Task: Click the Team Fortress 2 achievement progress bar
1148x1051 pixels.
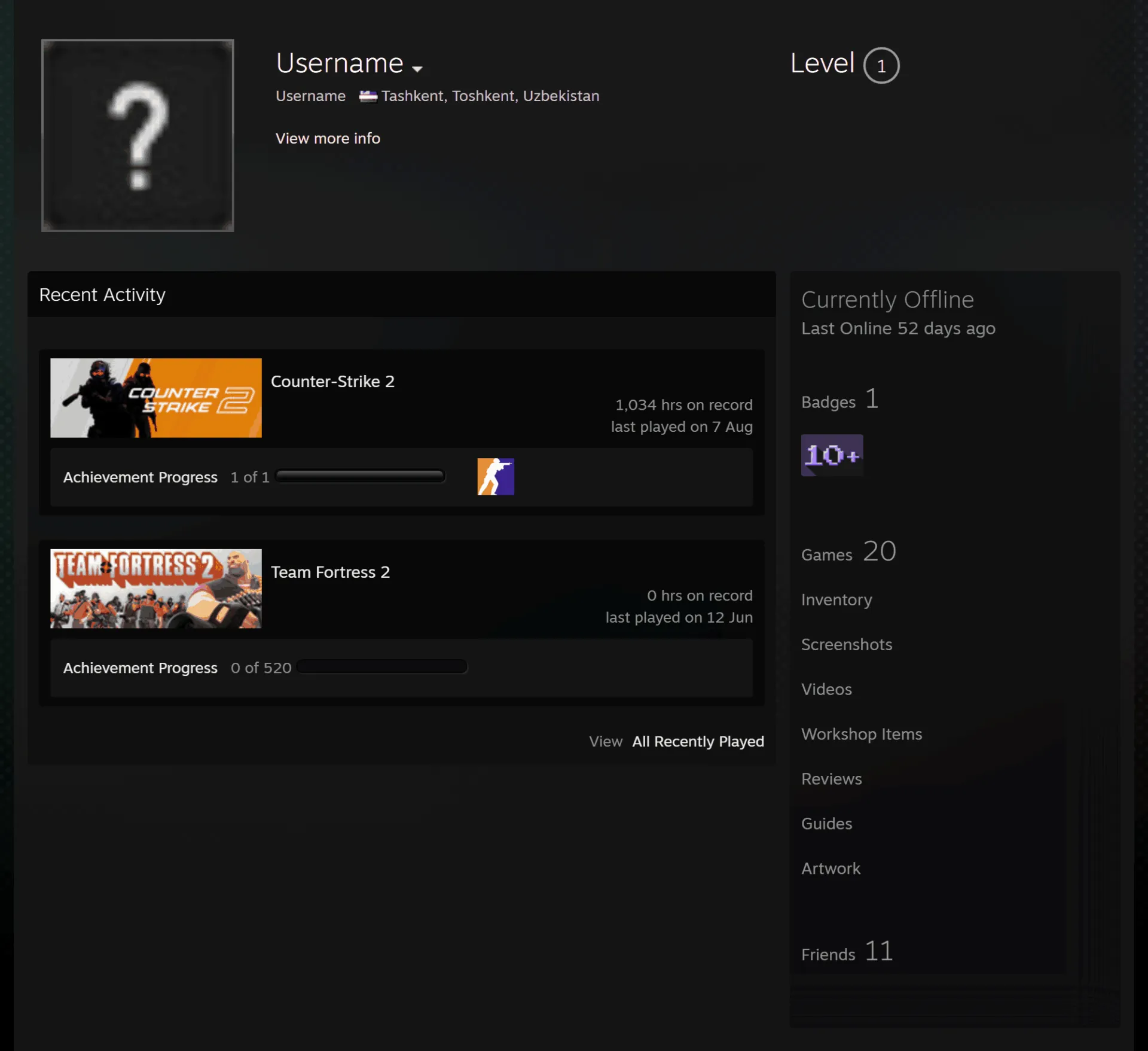Action: pyautogui.click(x=382, y=667)
